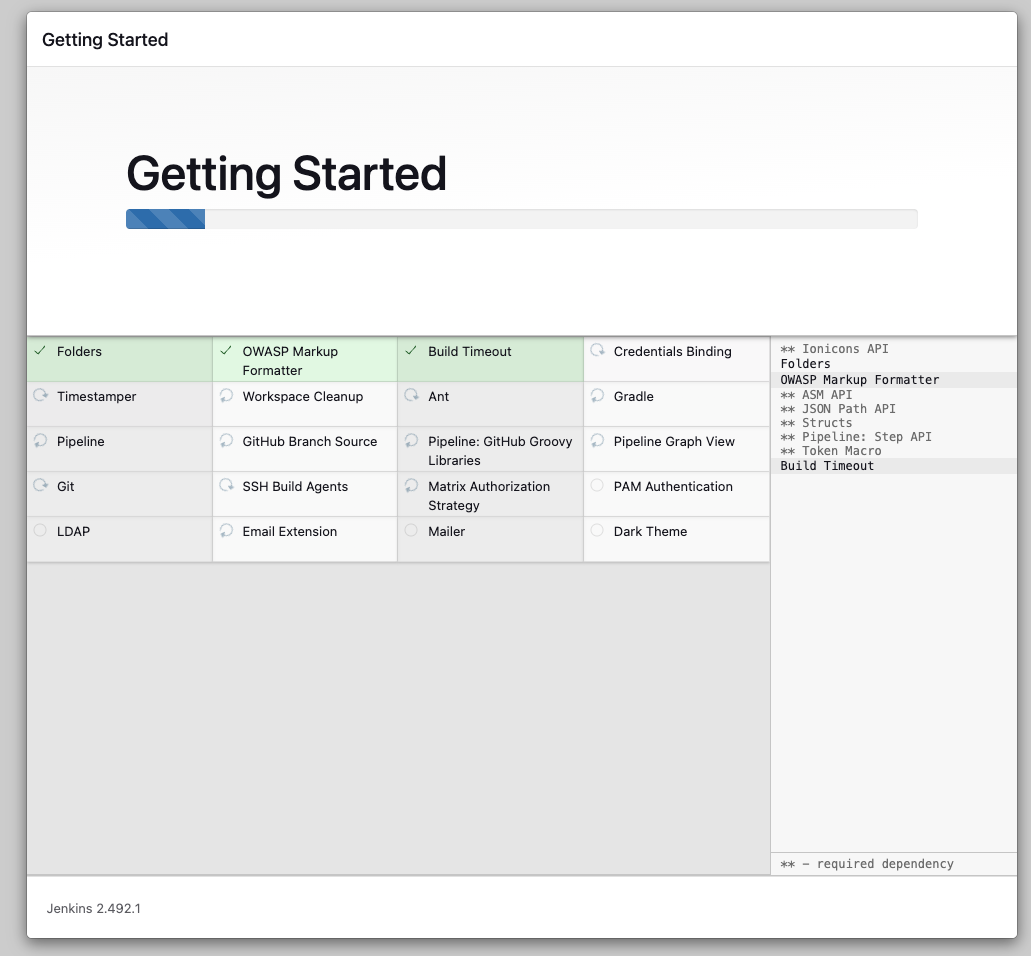This screenshot has height=956, width=1031.
Task: Select the Pipeline Graph View plugin cell
Action: (677, 449)
